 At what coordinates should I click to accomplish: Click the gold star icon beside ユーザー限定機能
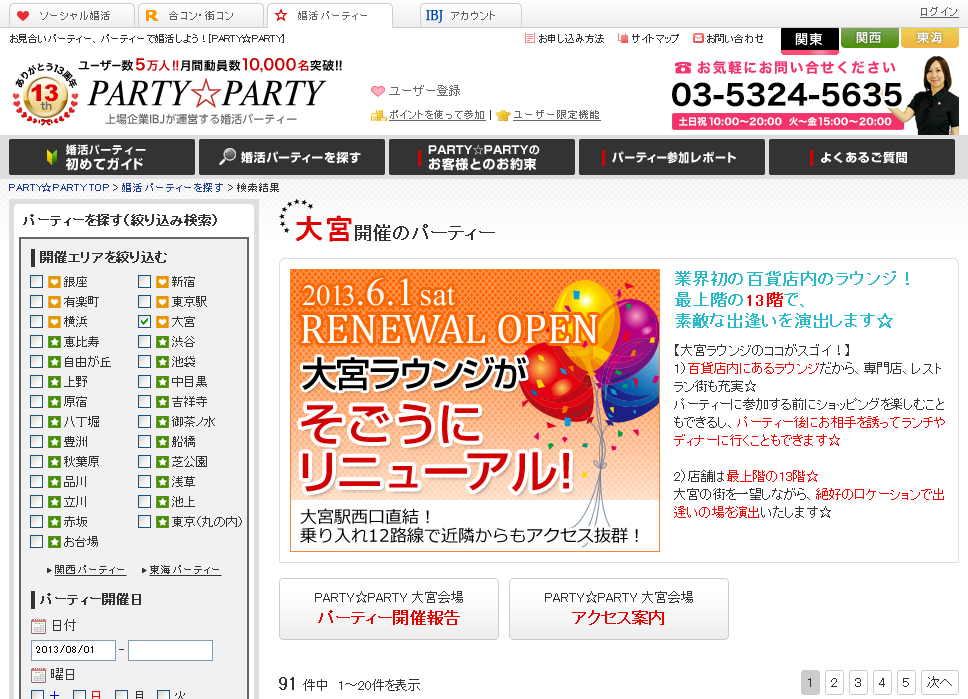click(503, 115)
